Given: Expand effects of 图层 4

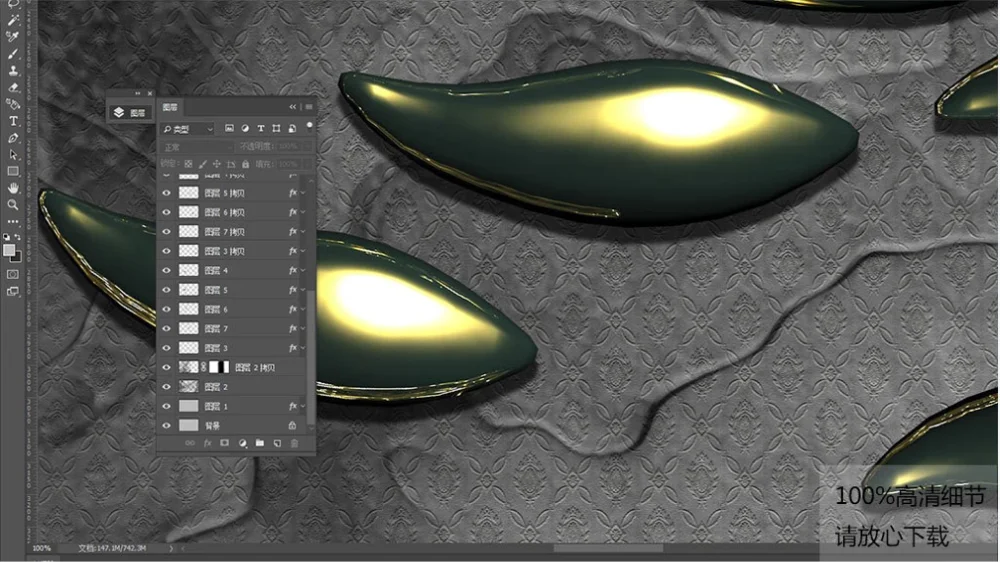Looking at the screenshot, I should [x=303, y=270].
